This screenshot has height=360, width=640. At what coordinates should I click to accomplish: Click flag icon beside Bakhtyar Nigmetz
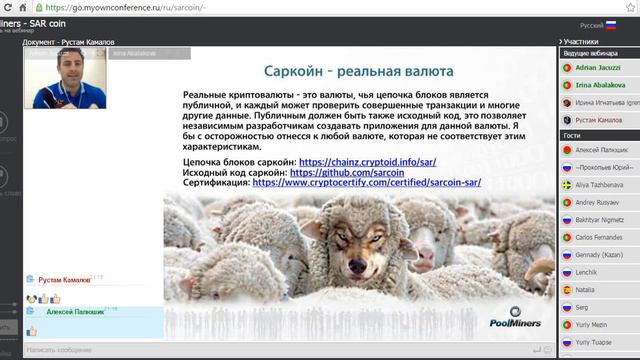pos(567,220)
